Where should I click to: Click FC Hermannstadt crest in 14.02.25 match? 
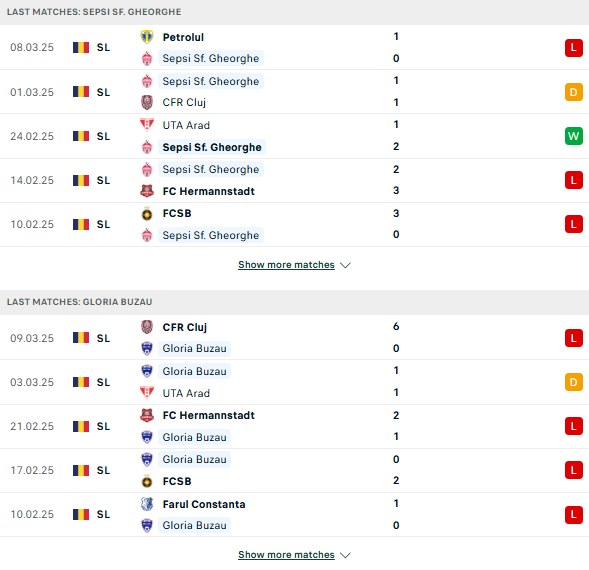coord(147,191)
